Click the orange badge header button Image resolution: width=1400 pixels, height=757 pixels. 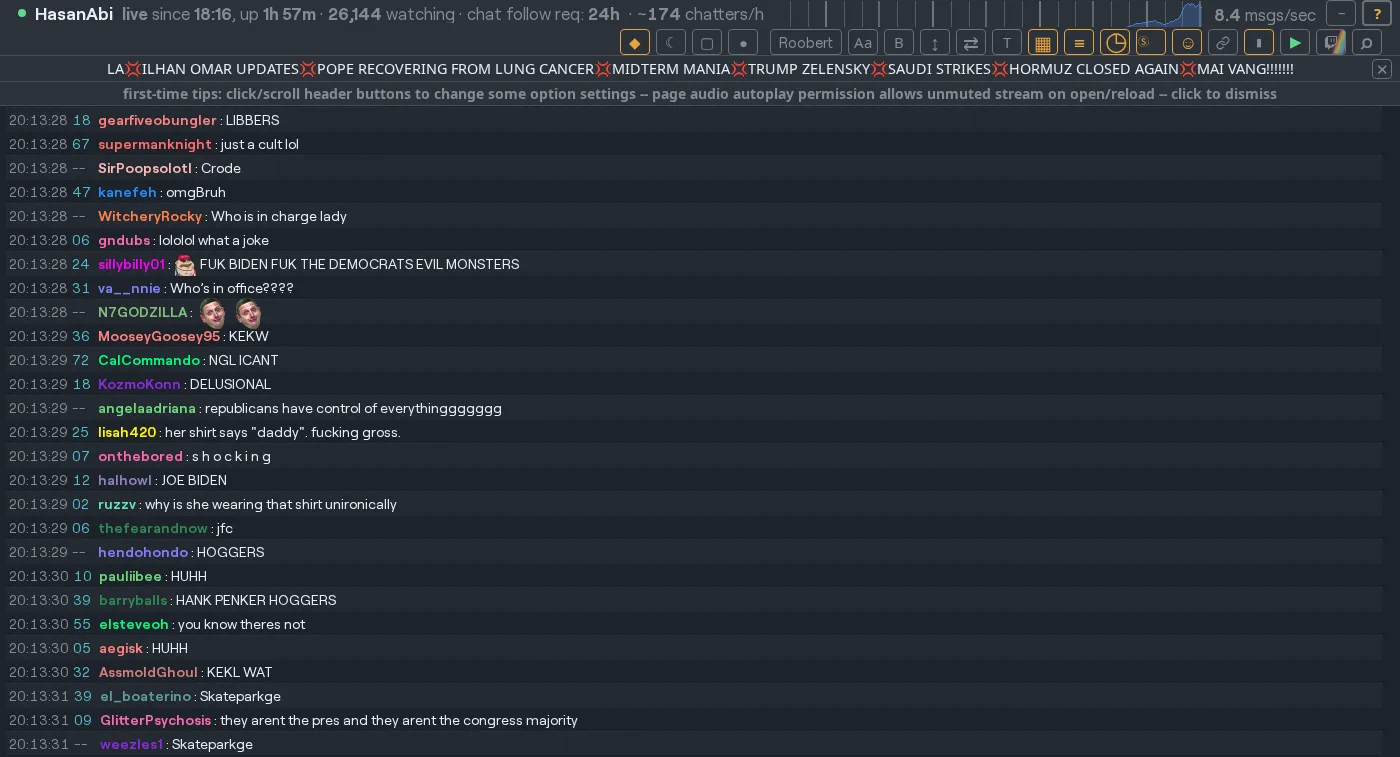pos(1151,43)
